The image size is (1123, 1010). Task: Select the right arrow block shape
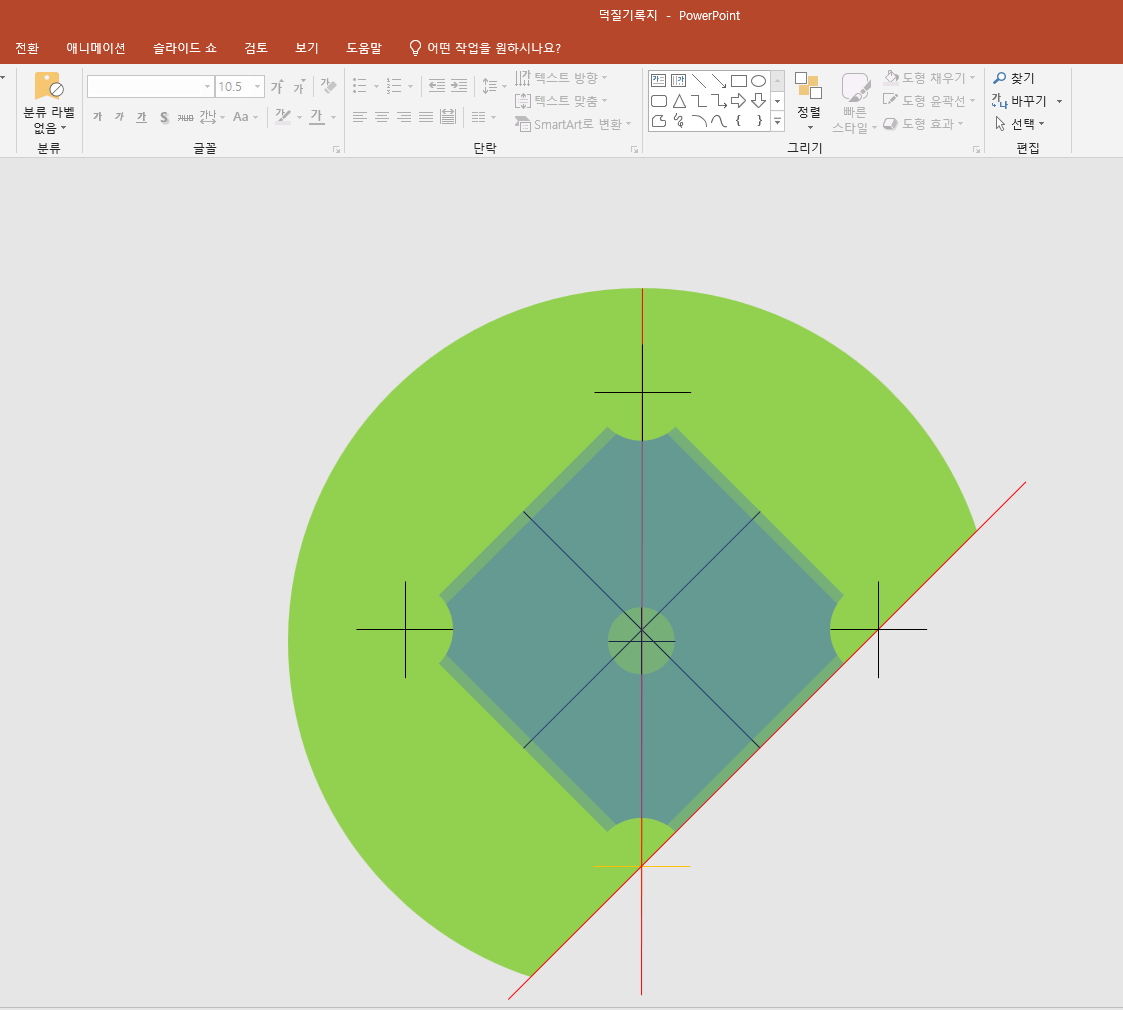738,101
